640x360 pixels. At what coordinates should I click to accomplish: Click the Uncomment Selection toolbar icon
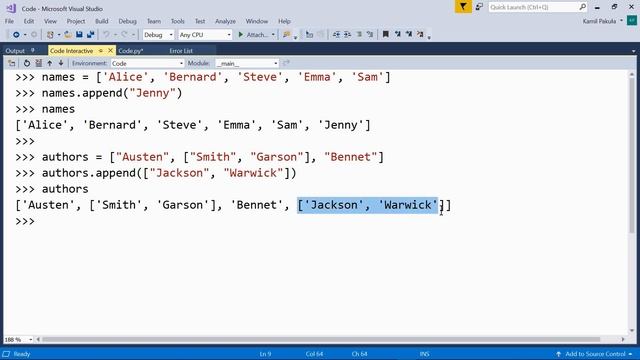point(370,35)
